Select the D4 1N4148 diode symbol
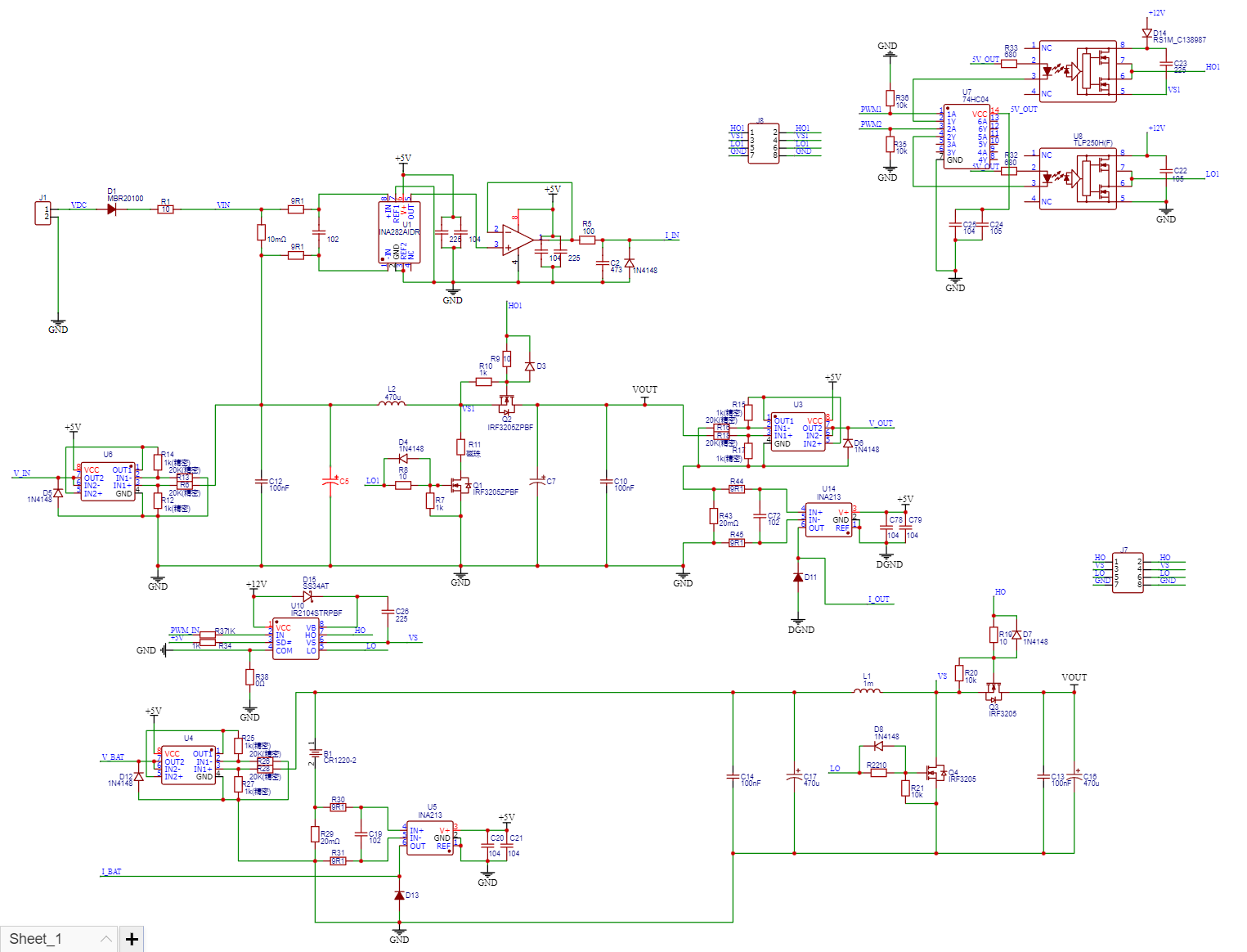1247x952 pixels. point(403,459)
